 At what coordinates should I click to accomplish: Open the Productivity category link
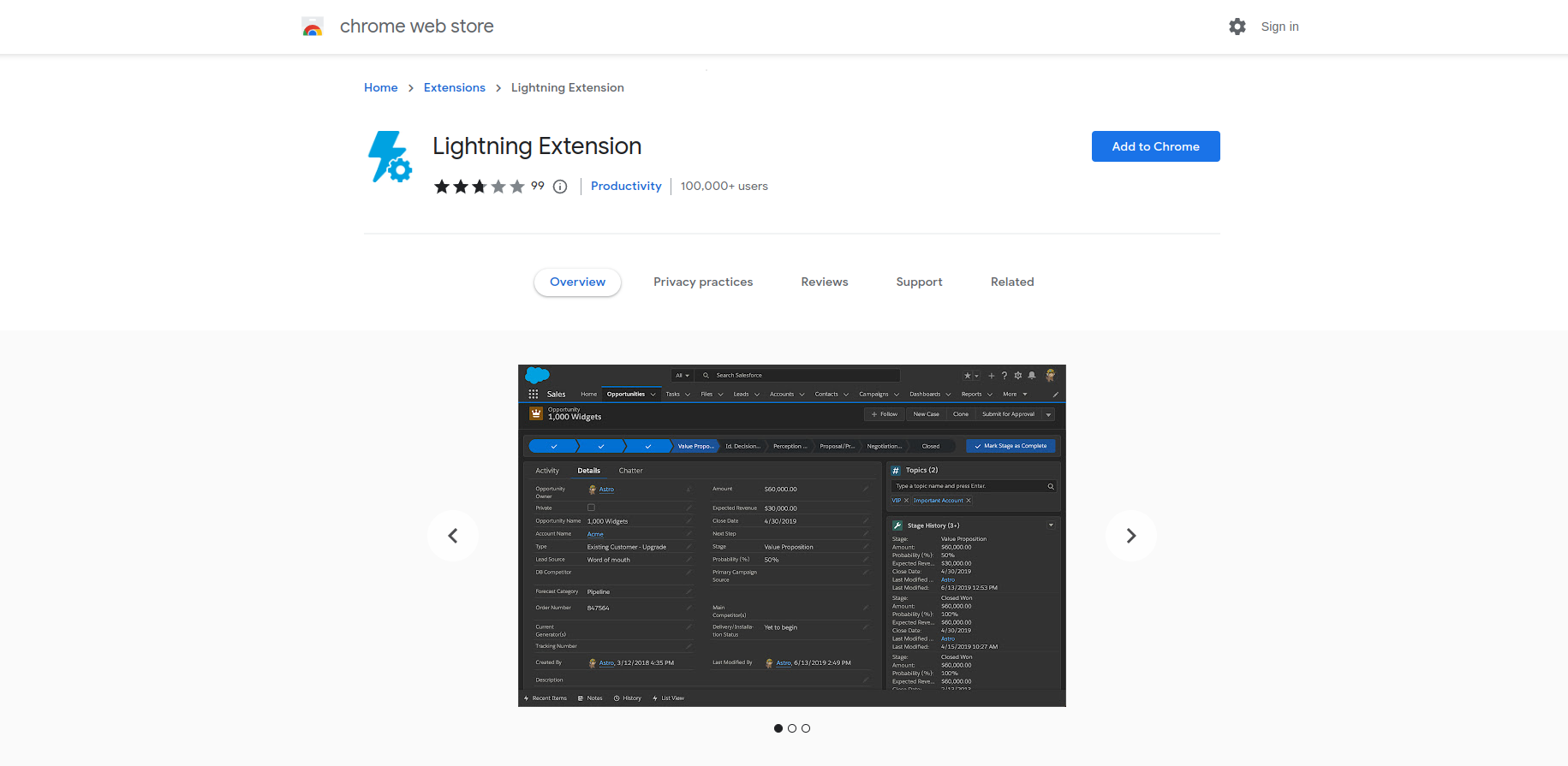[x=626, y=186]
